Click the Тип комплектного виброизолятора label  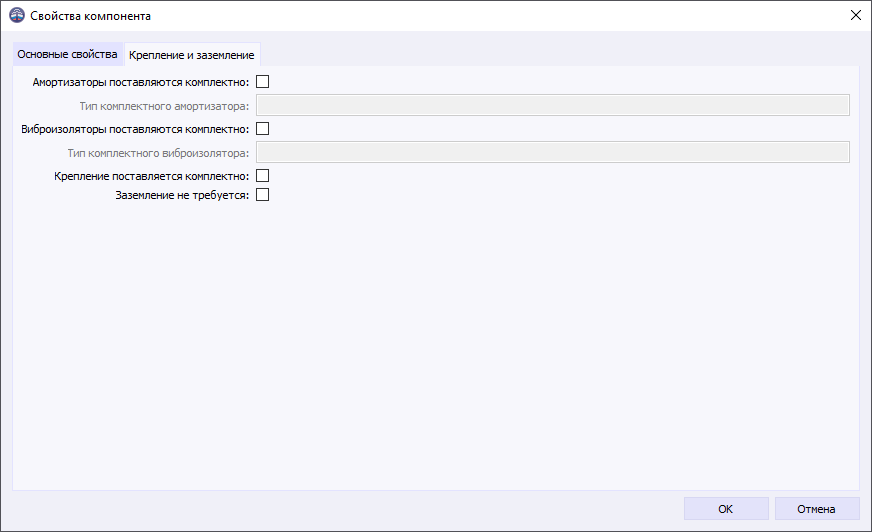click(158, 153)
